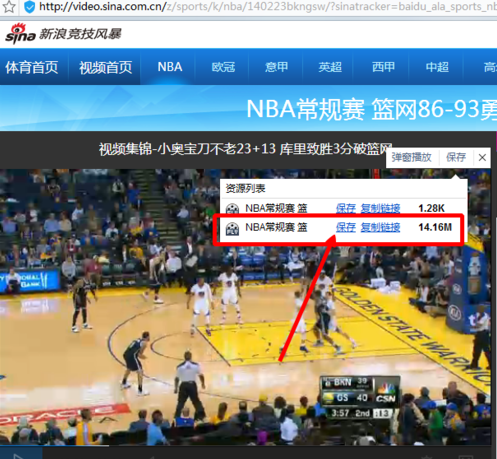This screenshot has height=459, width=497.
Task: Click film icon of 14.16M resource
Action: coord(232,228)
